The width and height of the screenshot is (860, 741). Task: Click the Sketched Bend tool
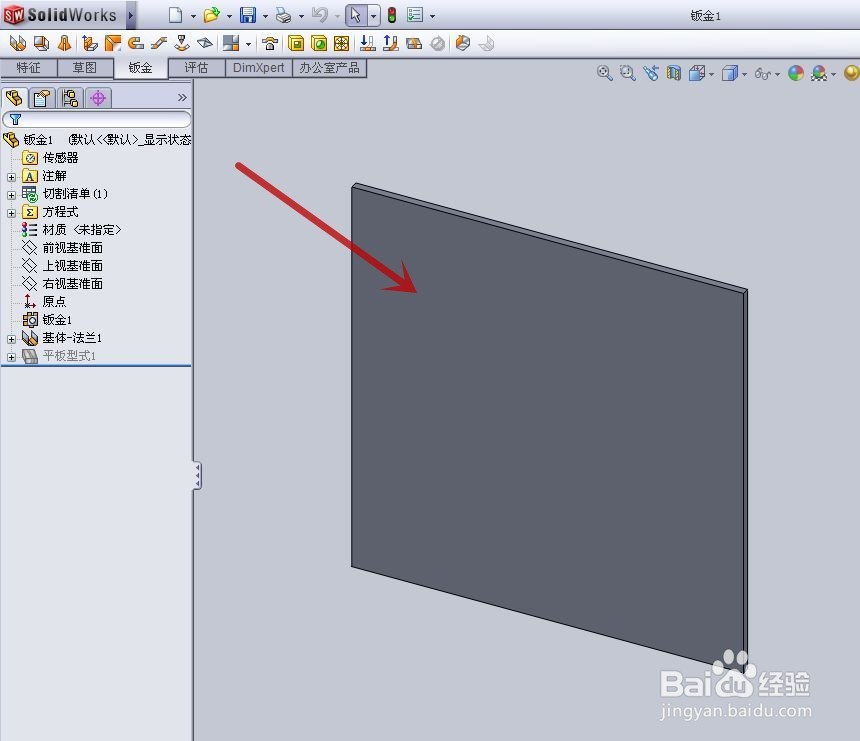point(182,43)
